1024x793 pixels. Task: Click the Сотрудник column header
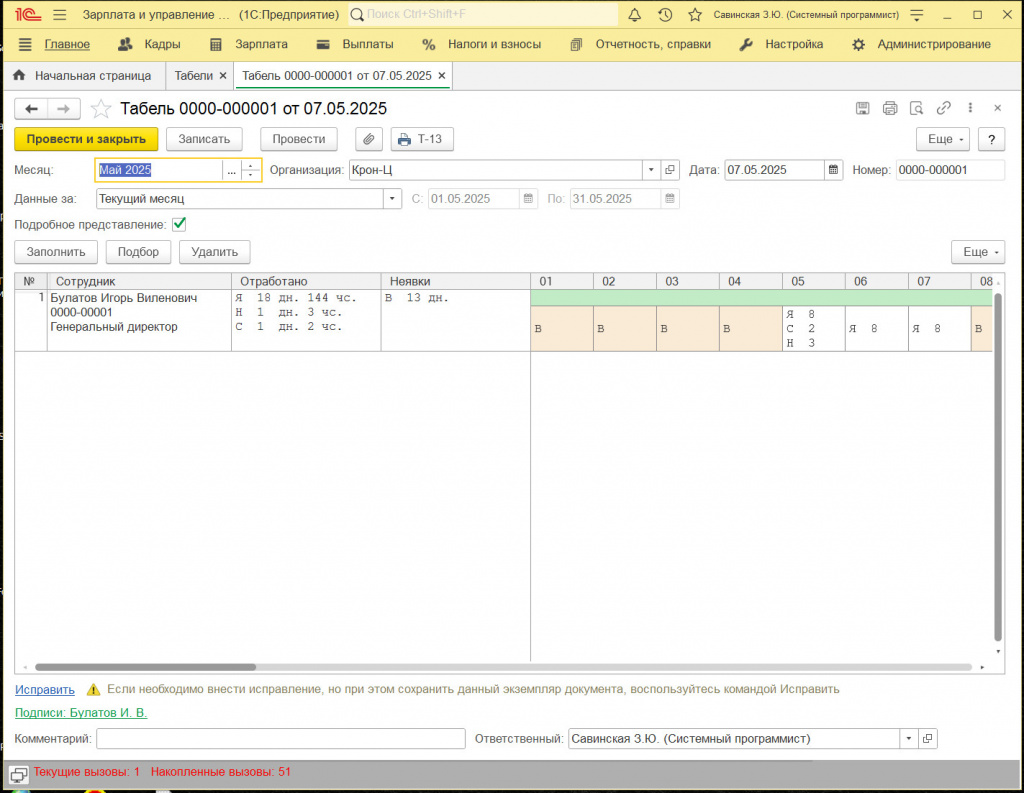click(139, 282)
